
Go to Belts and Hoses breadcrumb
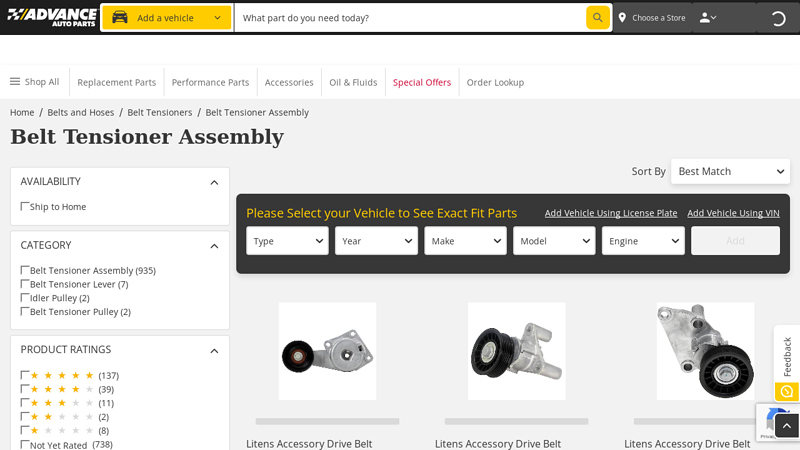pos(81,112)
